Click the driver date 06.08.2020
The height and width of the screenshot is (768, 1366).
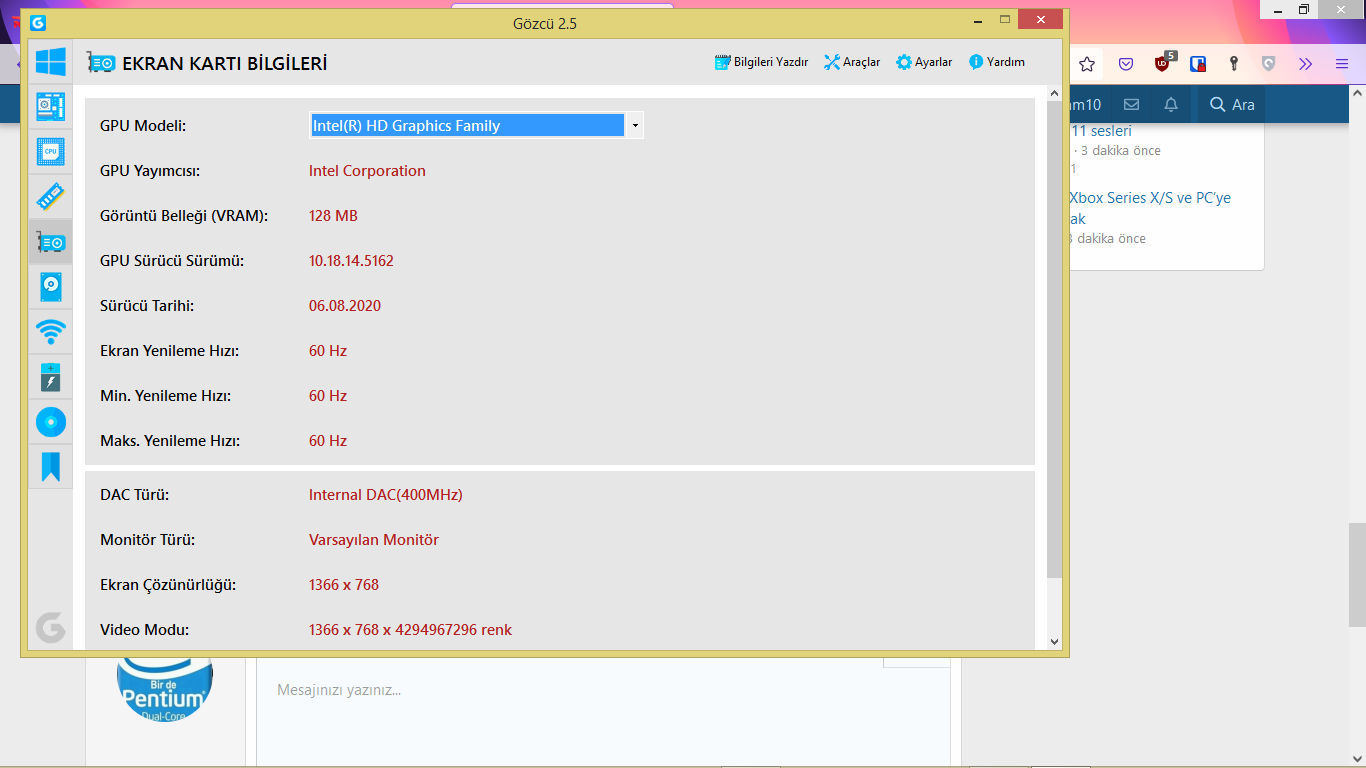point(345,306)
